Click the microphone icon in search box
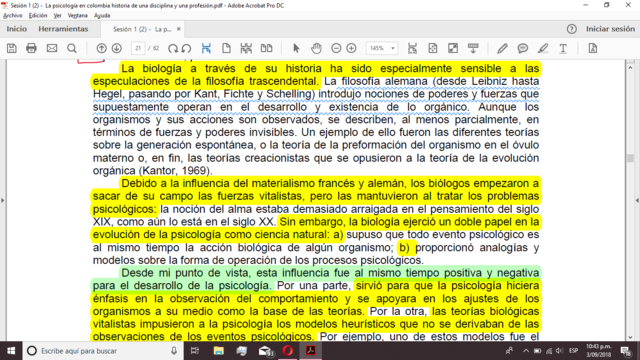 click(174, 351)
